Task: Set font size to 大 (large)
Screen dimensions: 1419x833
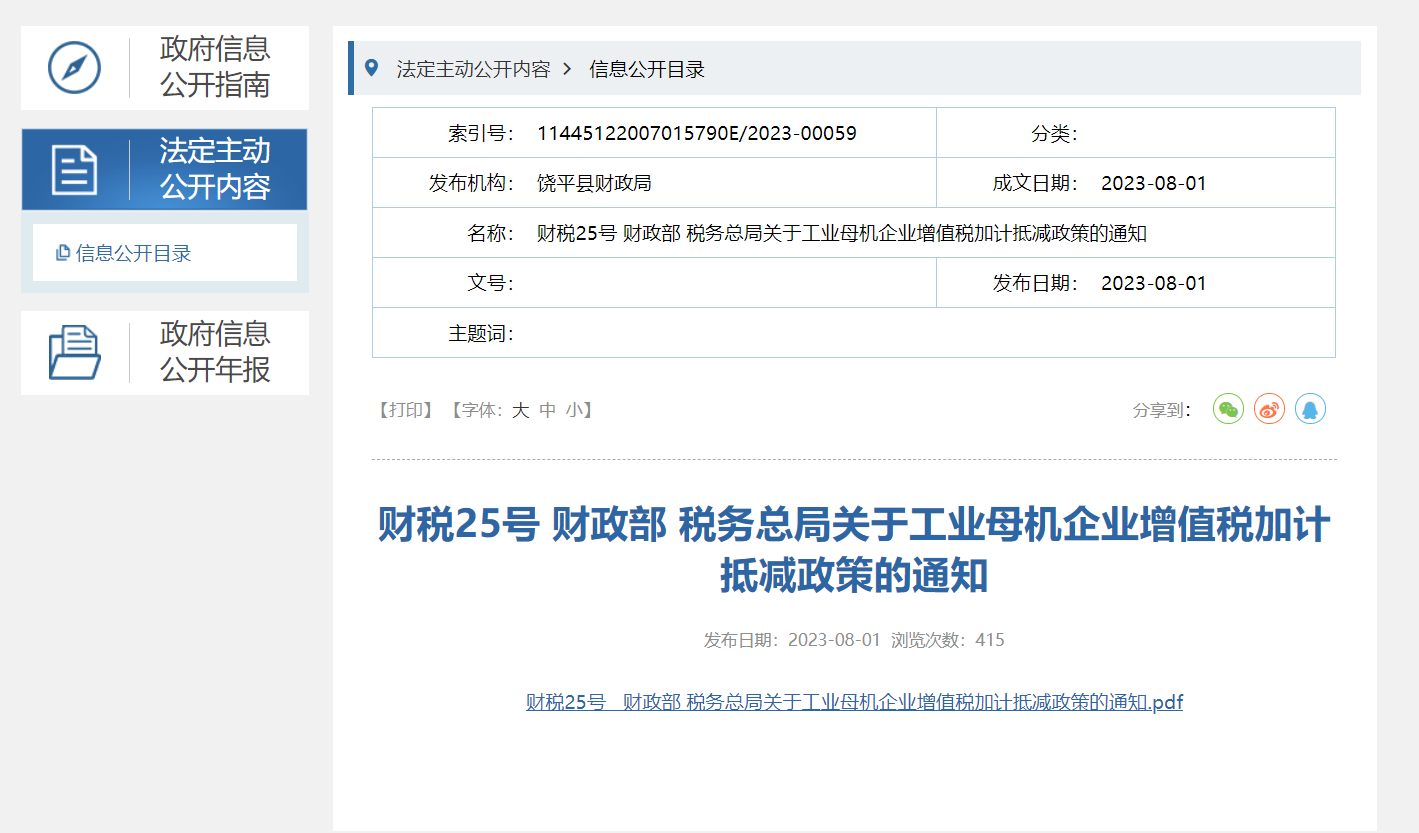Action: (x=520, y=410)
